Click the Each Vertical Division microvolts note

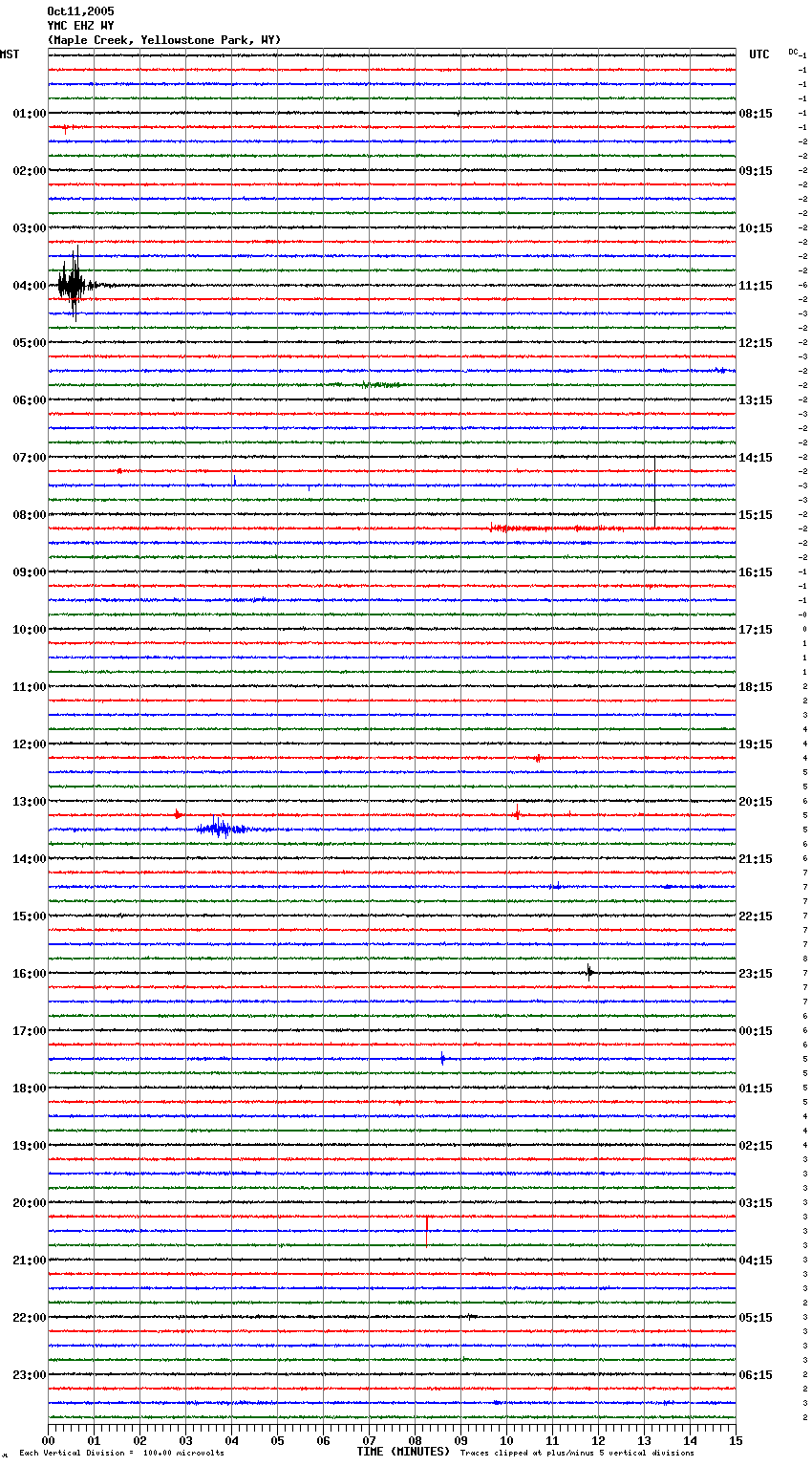click(x=122, y=1454)
